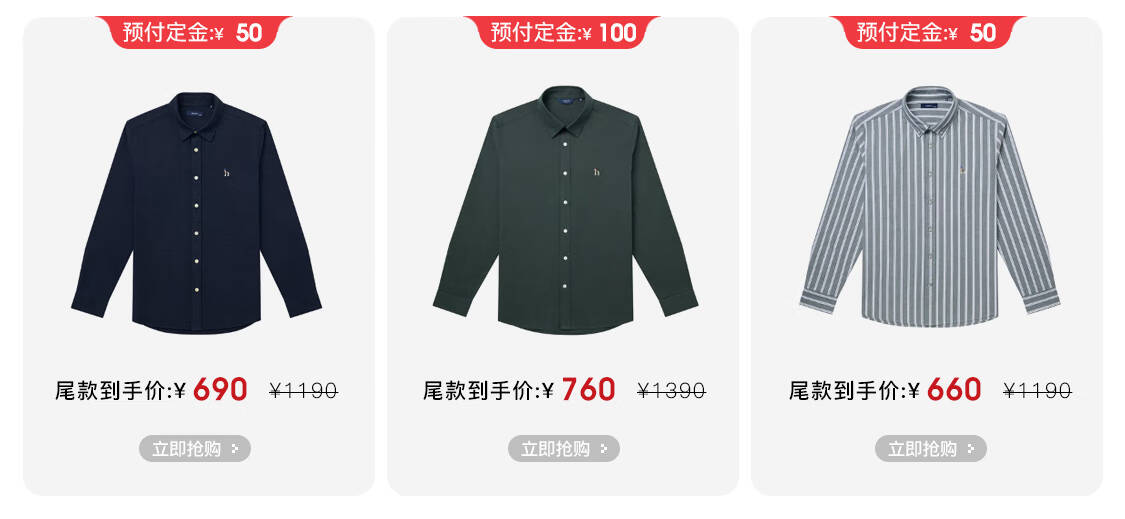Click the arrow icon in navy shirt's 立即抢购 button
Viewport: 1125px width, 519px height.
pos(235,449)
